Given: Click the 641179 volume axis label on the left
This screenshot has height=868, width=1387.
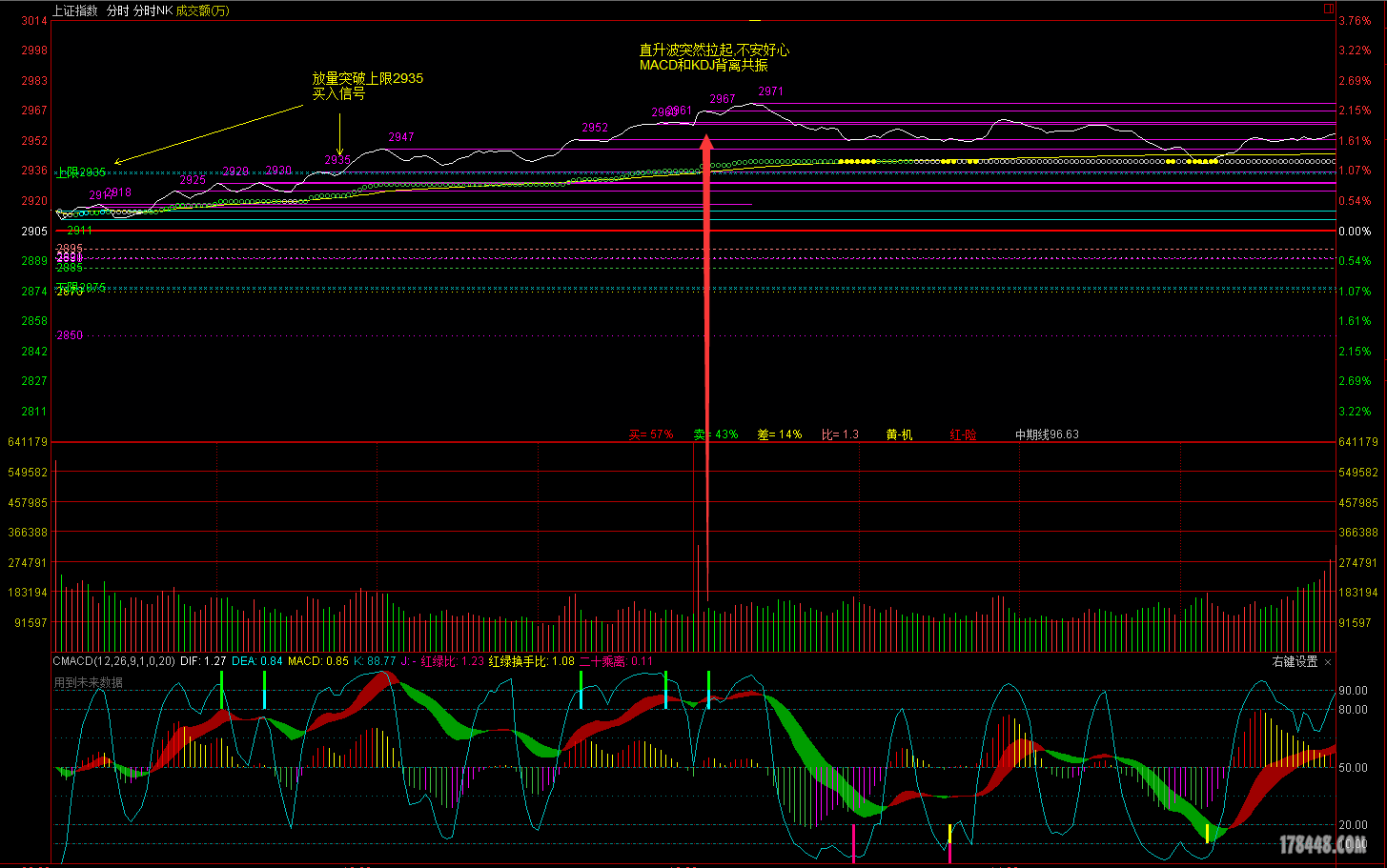Looking at the screenshot, I should (x=28, y=442).
